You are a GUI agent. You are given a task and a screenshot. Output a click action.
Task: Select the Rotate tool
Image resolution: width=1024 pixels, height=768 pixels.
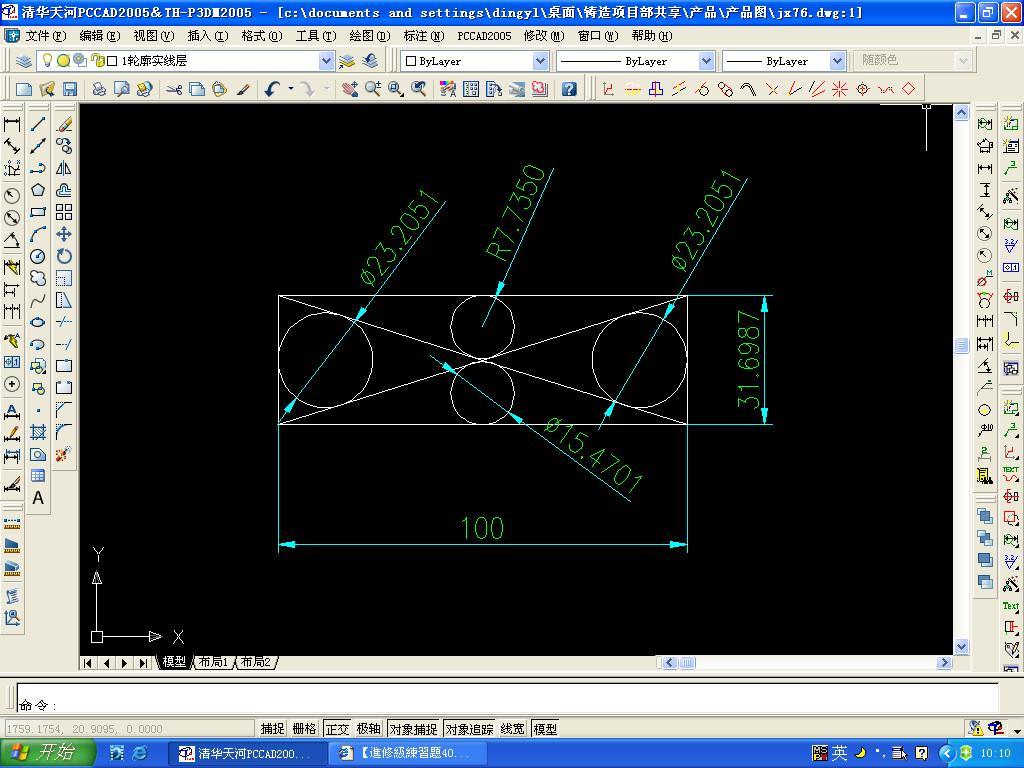(64, 256)
